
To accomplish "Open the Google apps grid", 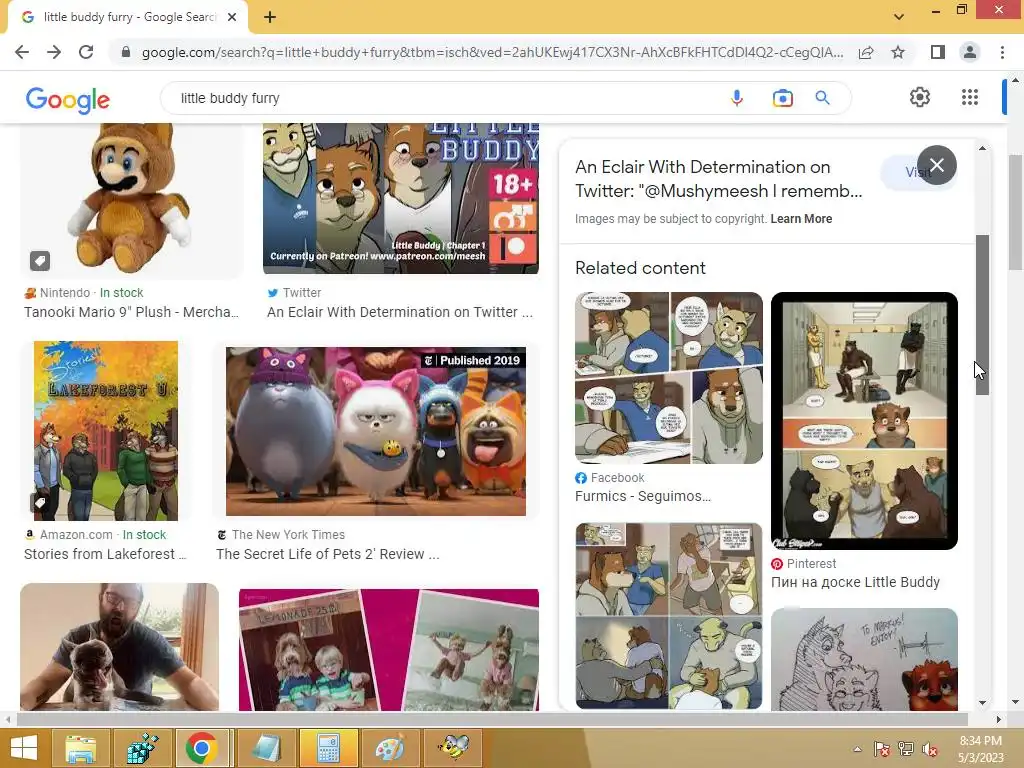I will 970,97.
